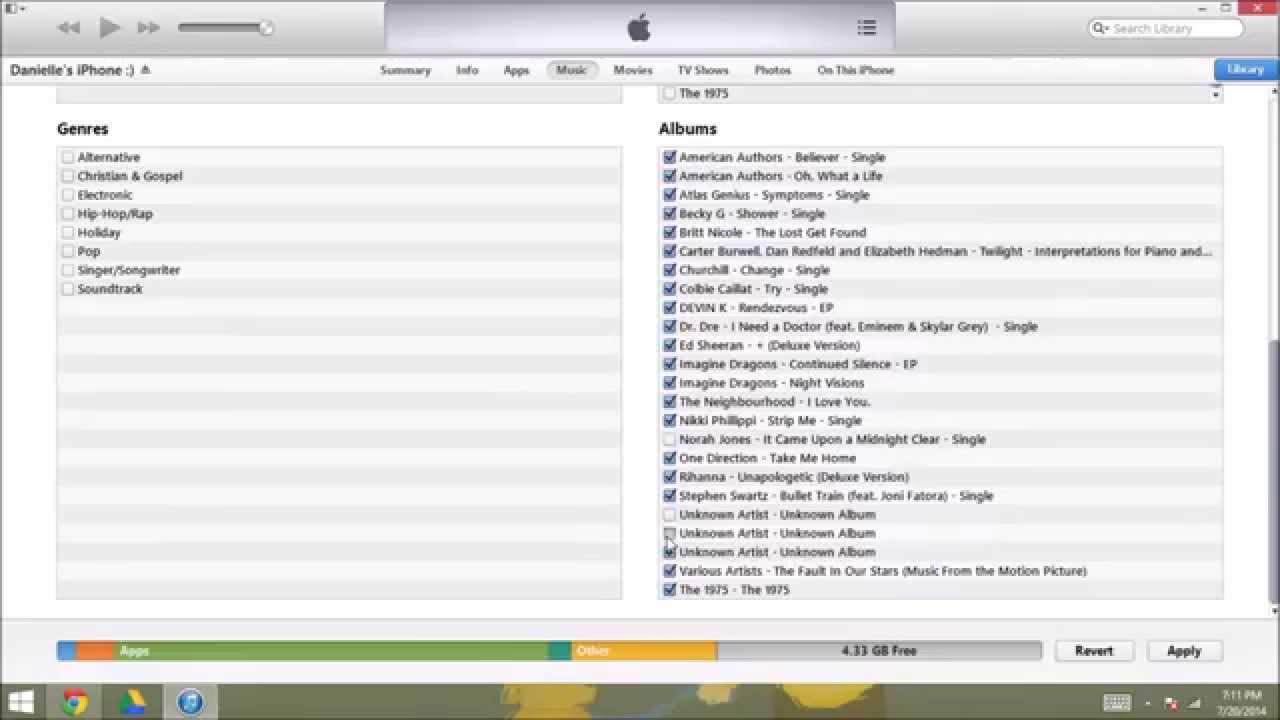Check the Alternative genre checkbox

[68, 157]
